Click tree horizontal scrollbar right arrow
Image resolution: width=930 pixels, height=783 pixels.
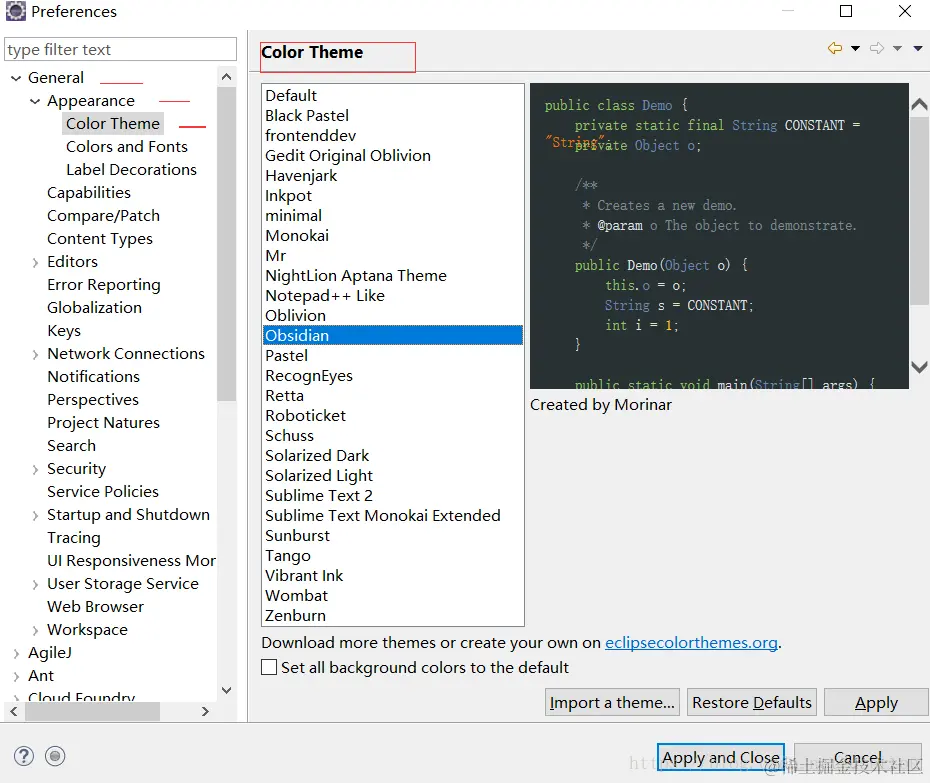click(205, 711)
